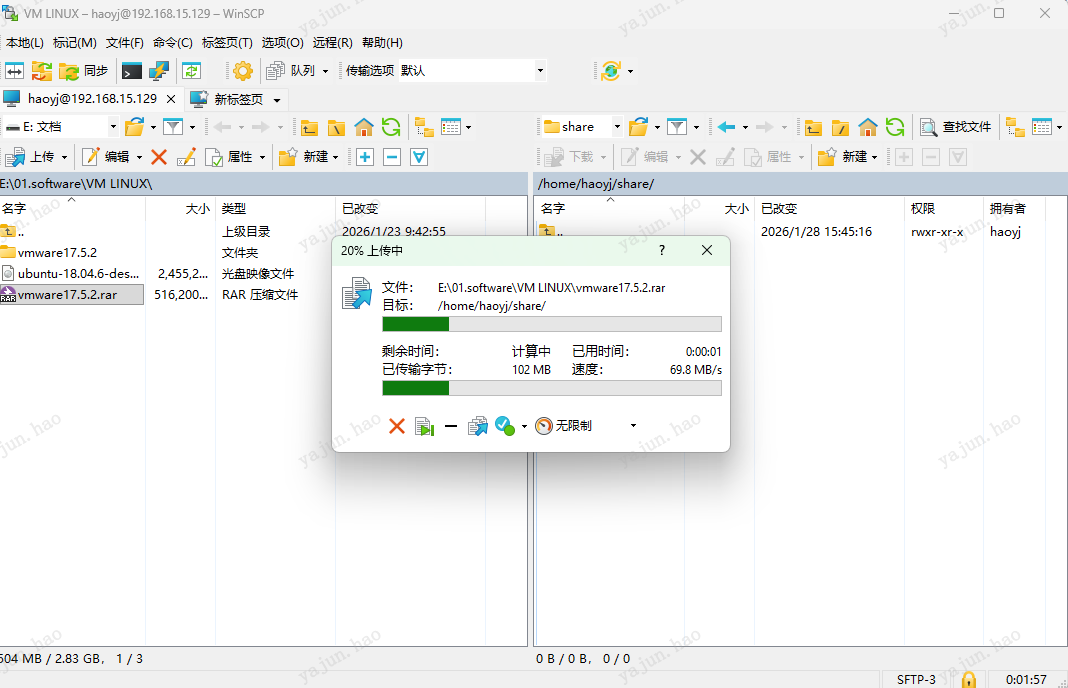Image resolution: width=1068 pixels, height=688 pixels.
Task: Go to local root directory icon
Action: tap(336, 127)
